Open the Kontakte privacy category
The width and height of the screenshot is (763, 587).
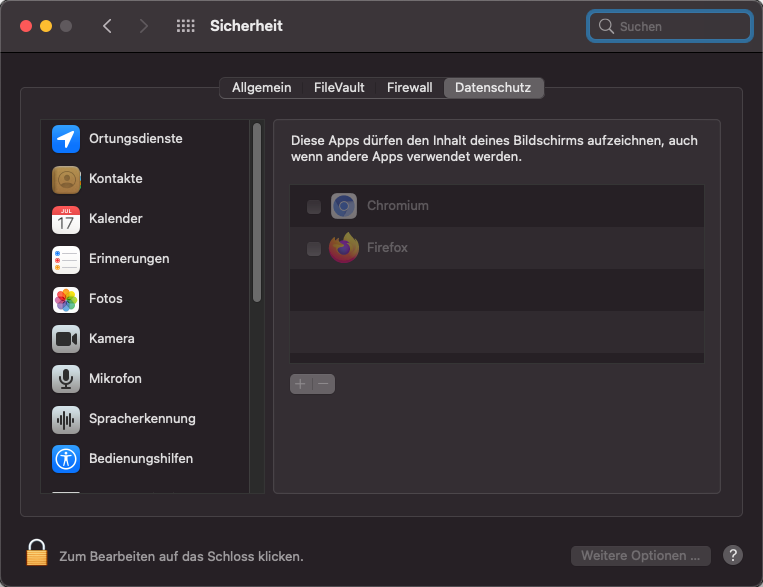click(145, 179)
